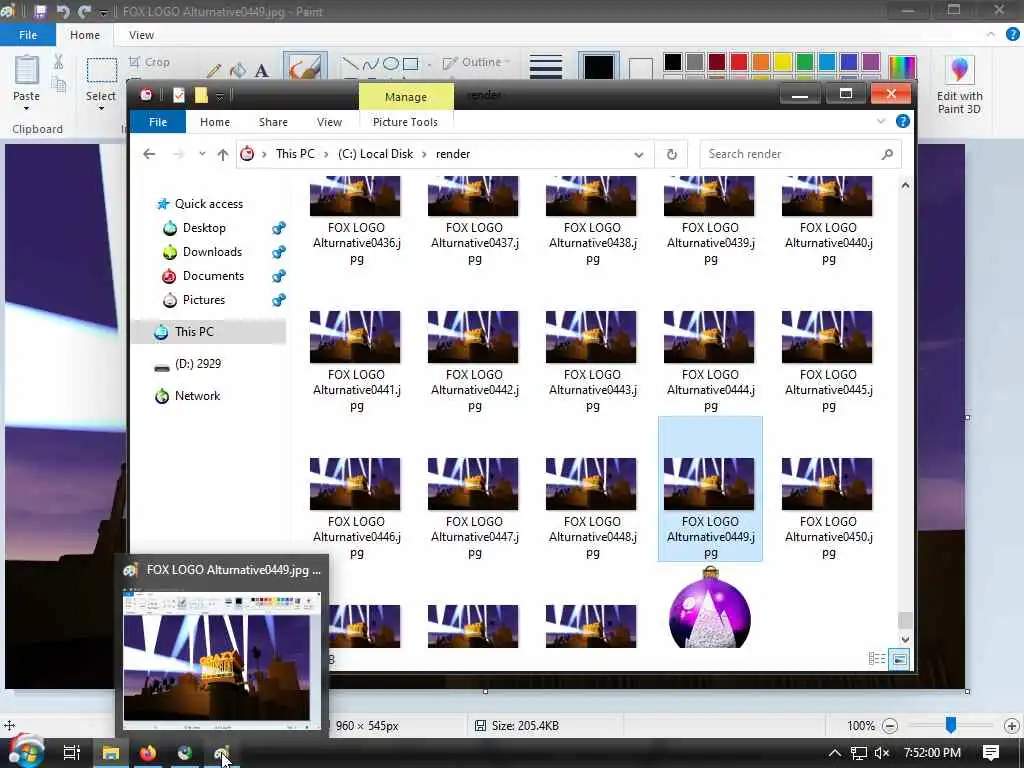Viewport: 1024px width, 768px height.
Task: Open Explorer quick access toolbar dropdown
Action: coord(220,96)
